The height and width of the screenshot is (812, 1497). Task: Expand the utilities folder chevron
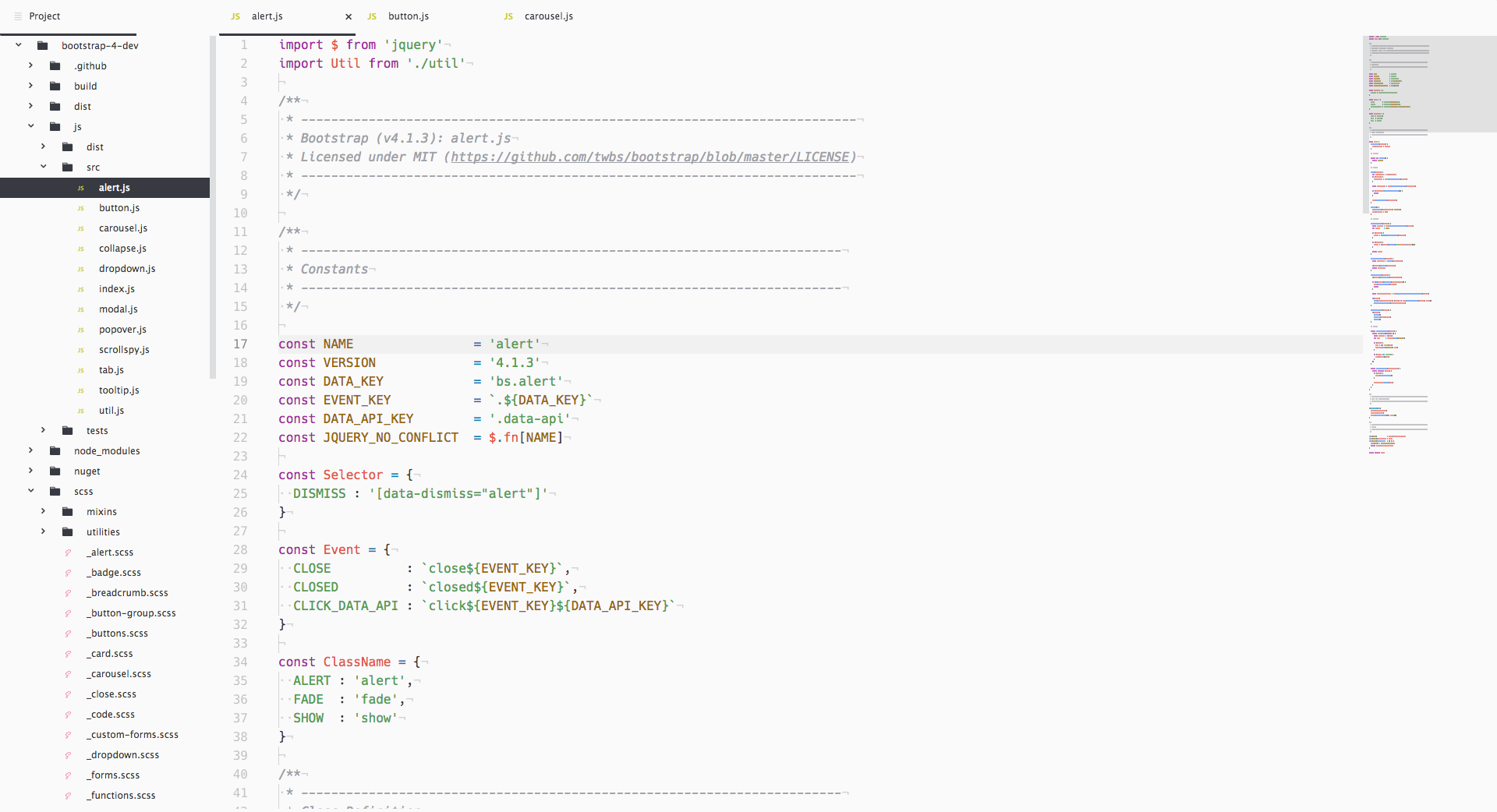click(43, 531)
